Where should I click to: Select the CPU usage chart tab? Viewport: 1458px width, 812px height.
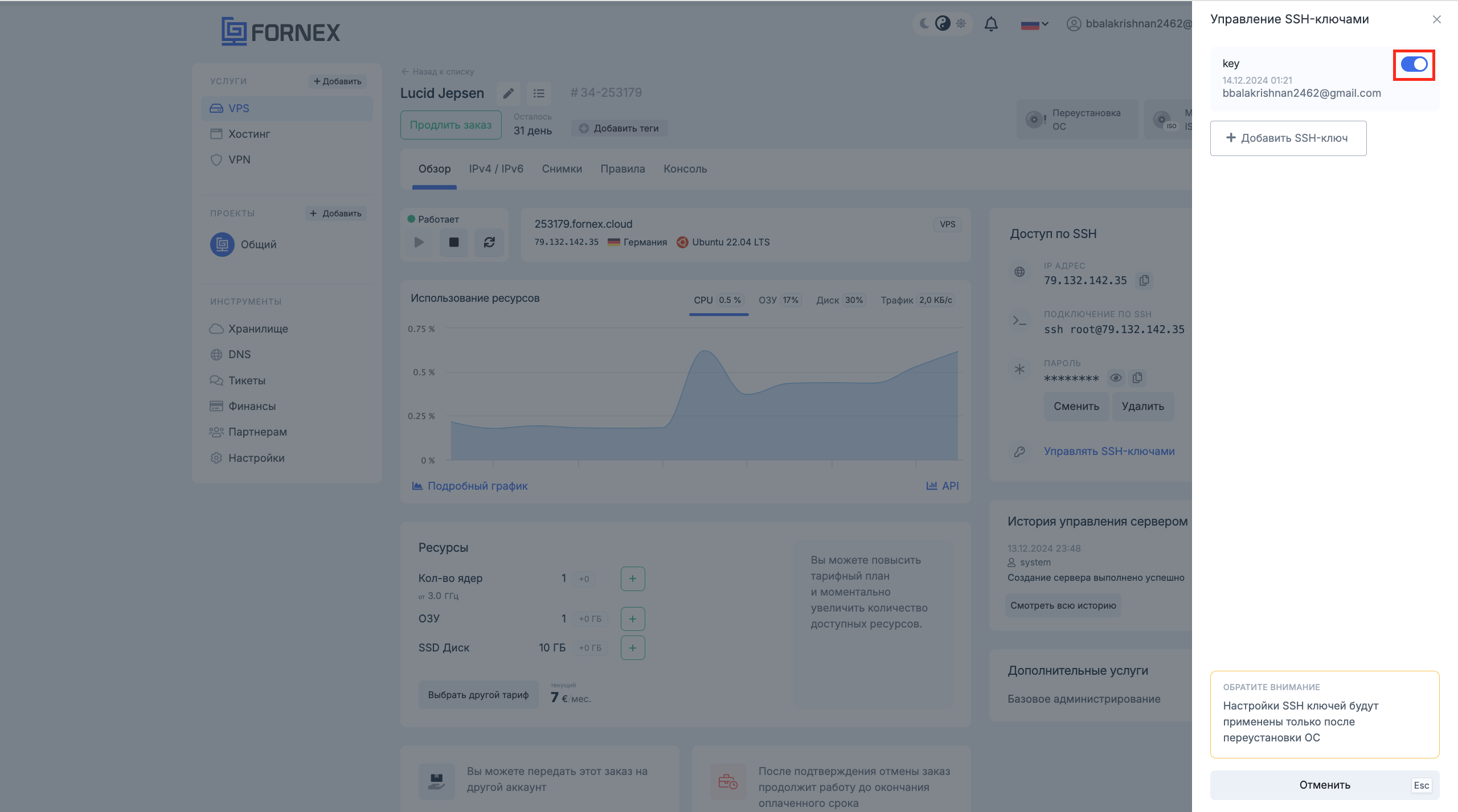718,300
